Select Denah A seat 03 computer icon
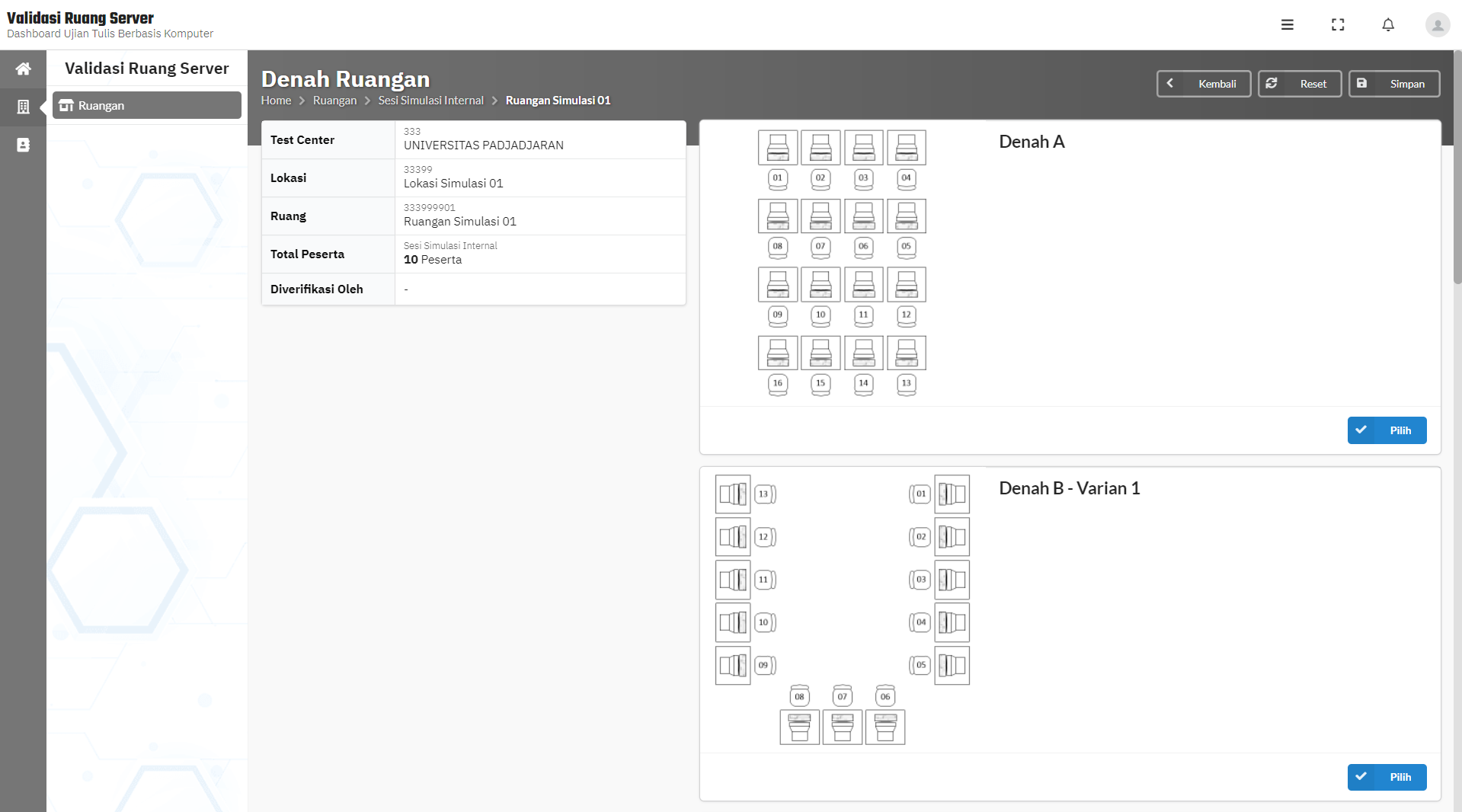Viewport: 1462px width, 812px height. [863, 148]
